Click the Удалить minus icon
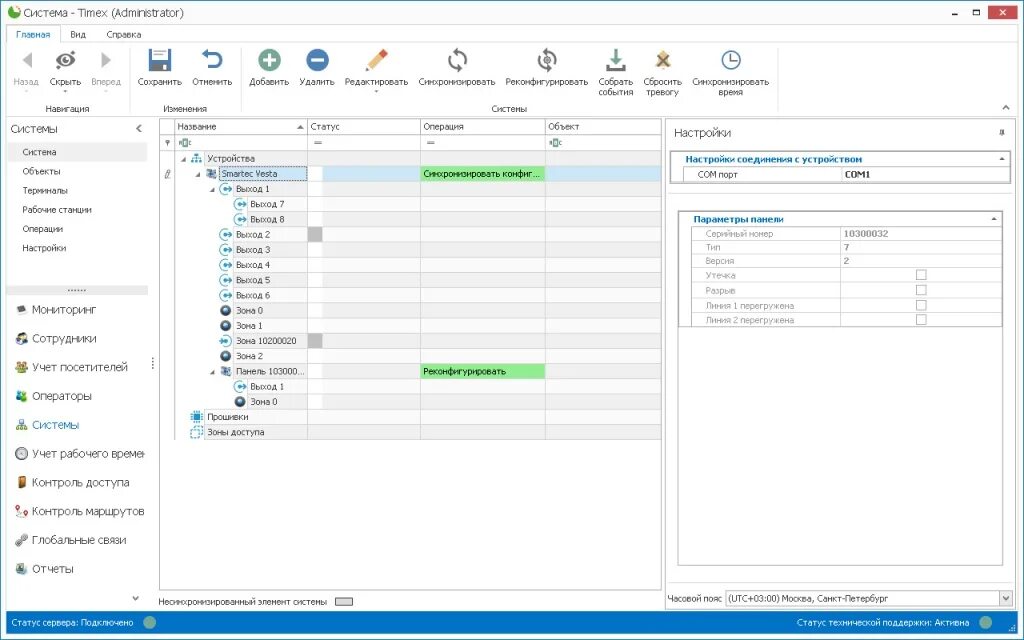This screenshot has width=1024, height=640. coord(317,60)
